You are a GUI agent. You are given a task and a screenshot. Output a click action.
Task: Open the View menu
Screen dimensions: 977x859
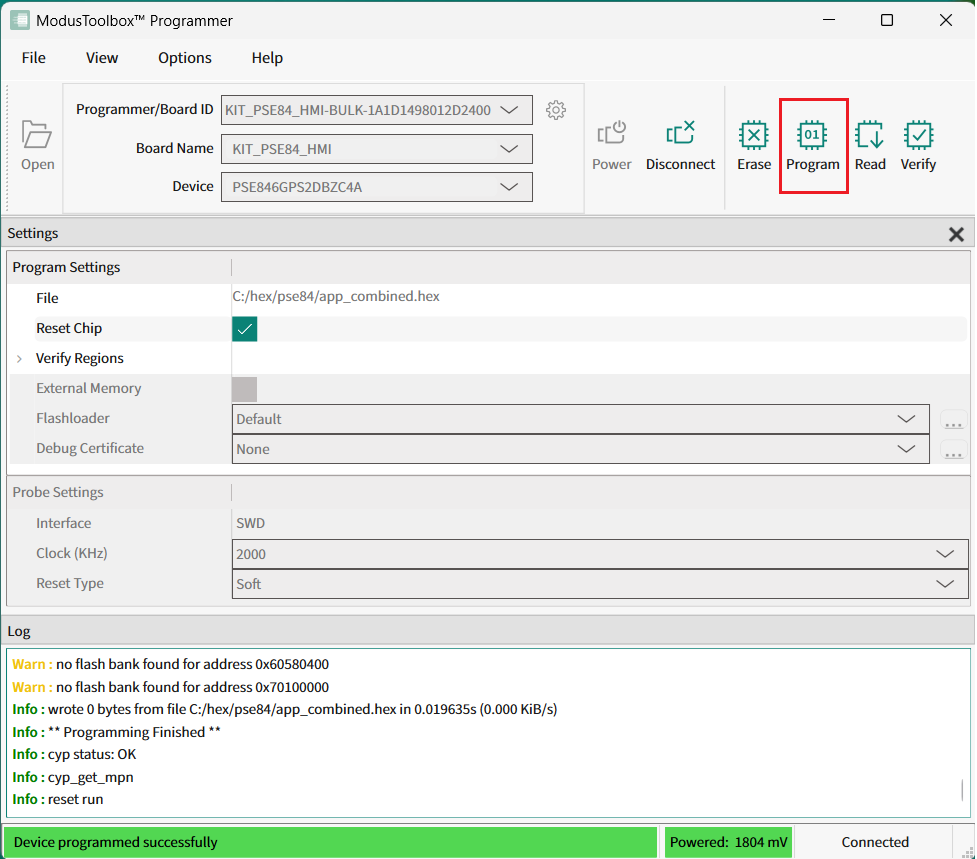pyautogui.click(x=102, y=58)
